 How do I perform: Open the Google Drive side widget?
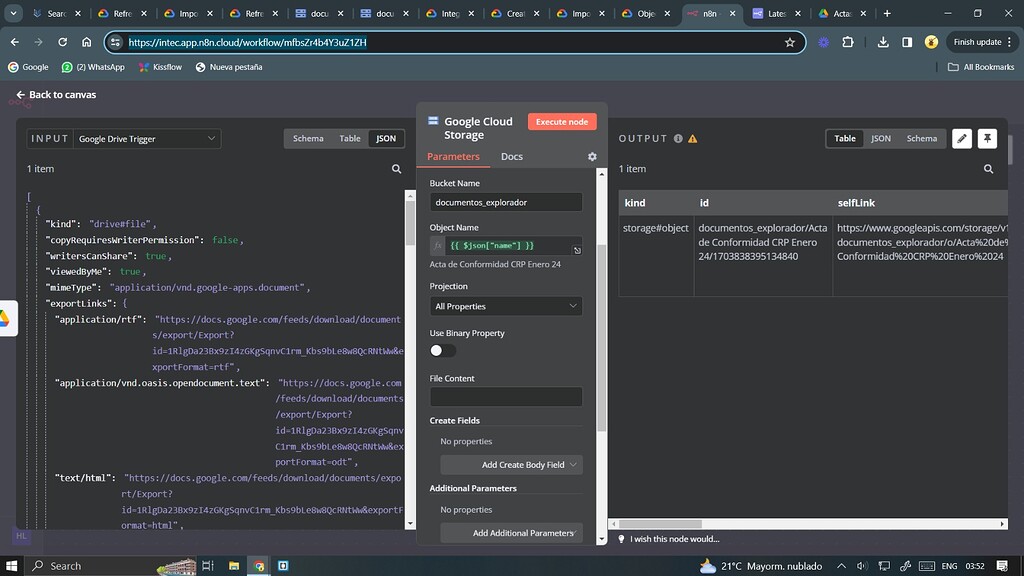tap(7, 319)
